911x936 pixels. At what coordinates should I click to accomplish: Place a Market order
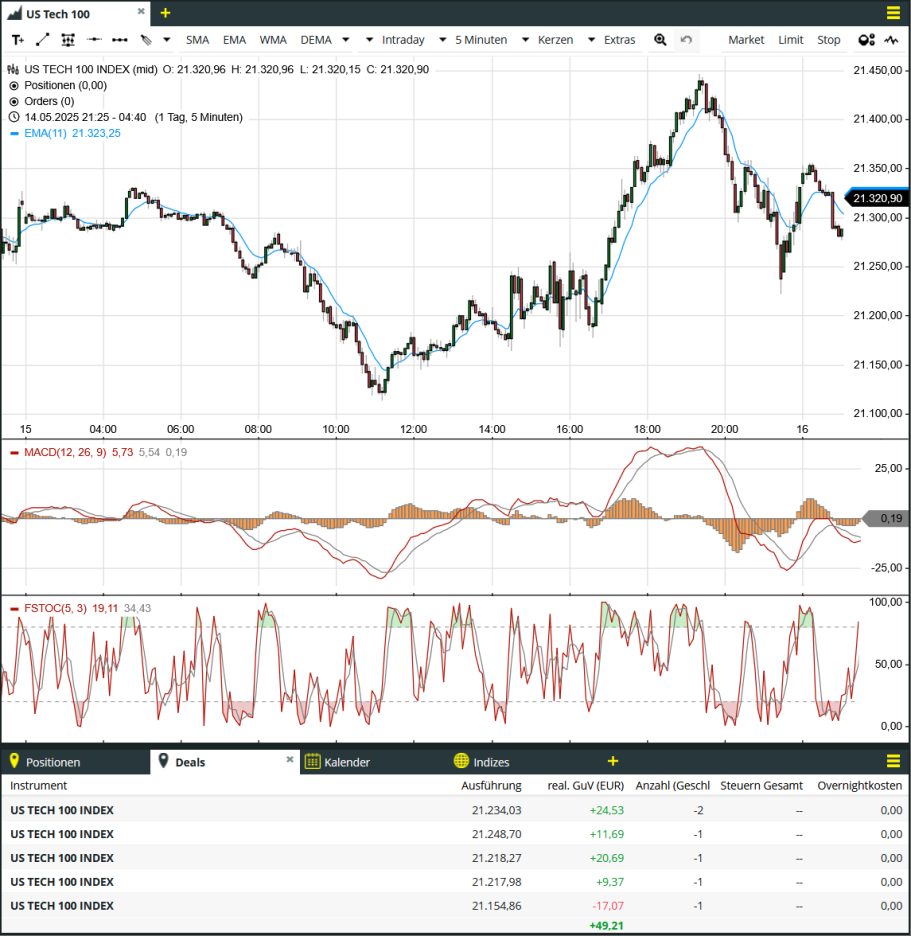click(746, 40)
